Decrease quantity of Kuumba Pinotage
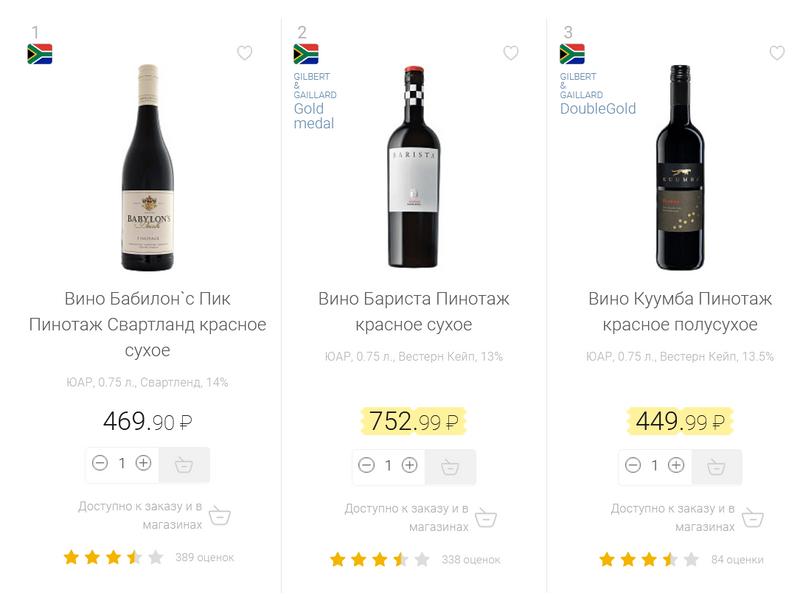 click(x=633, y=465)
